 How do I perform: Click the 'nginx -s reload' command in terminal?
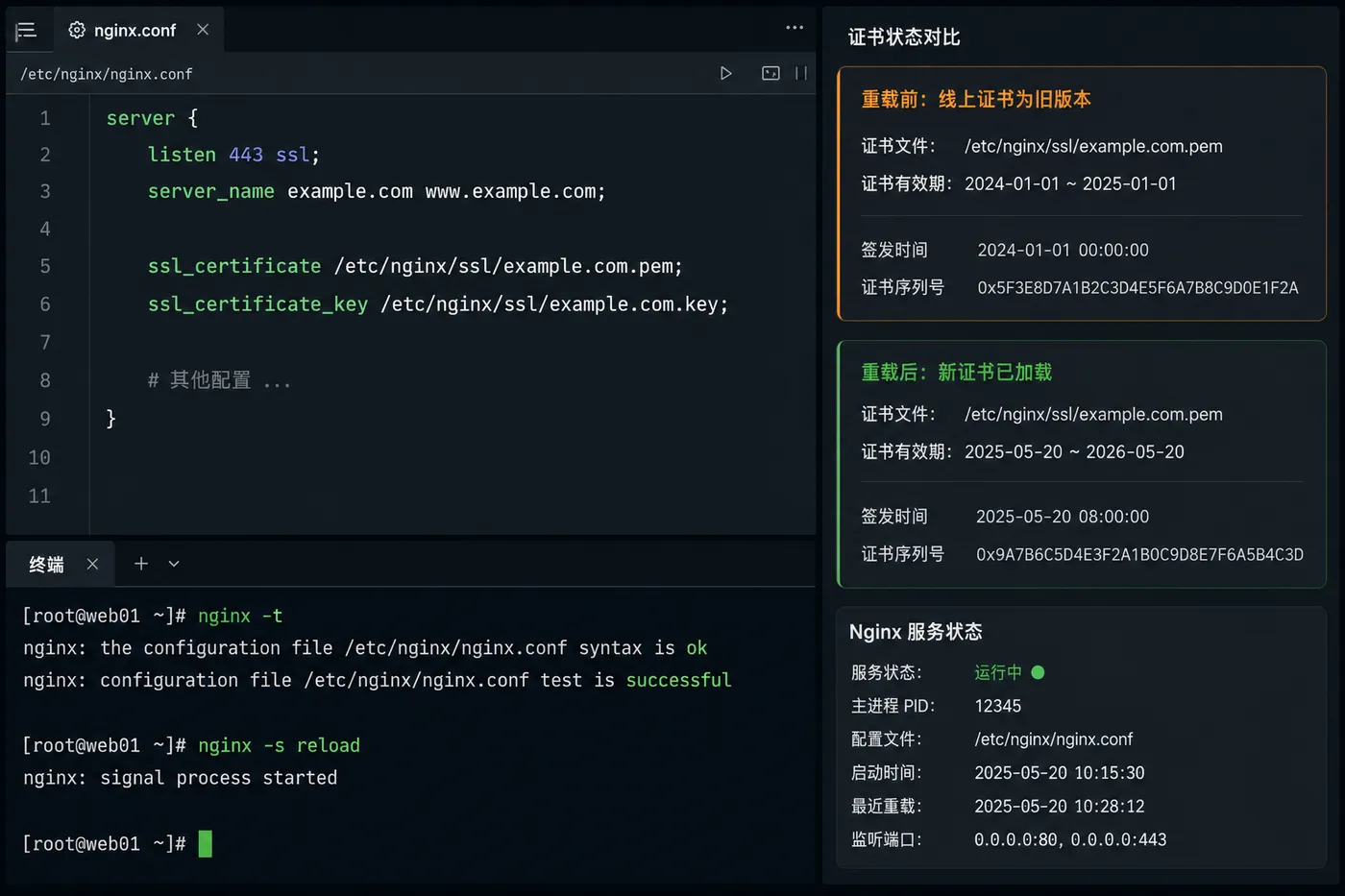[279, 745]
